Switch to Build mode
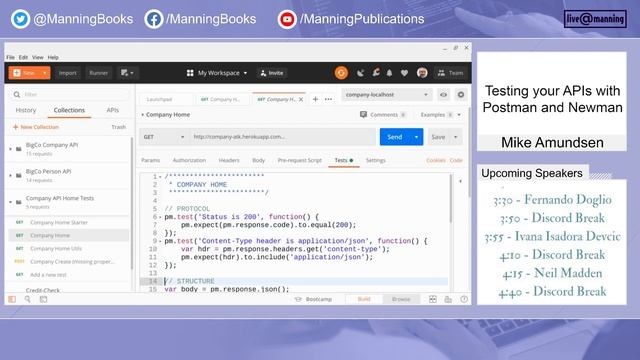640x360 pixels. [364, 299]
